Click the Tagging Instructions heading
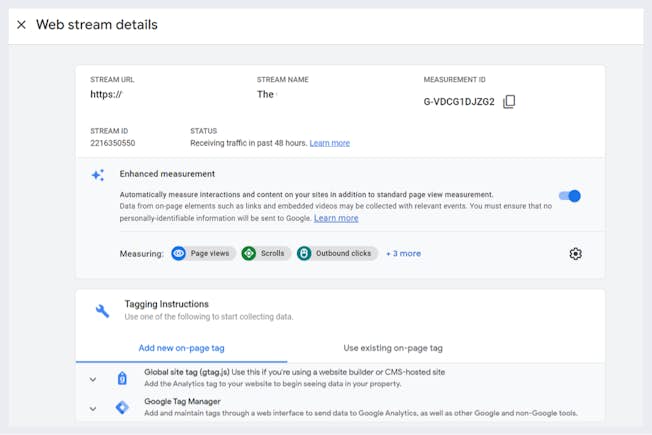 (x=166, y=304)
